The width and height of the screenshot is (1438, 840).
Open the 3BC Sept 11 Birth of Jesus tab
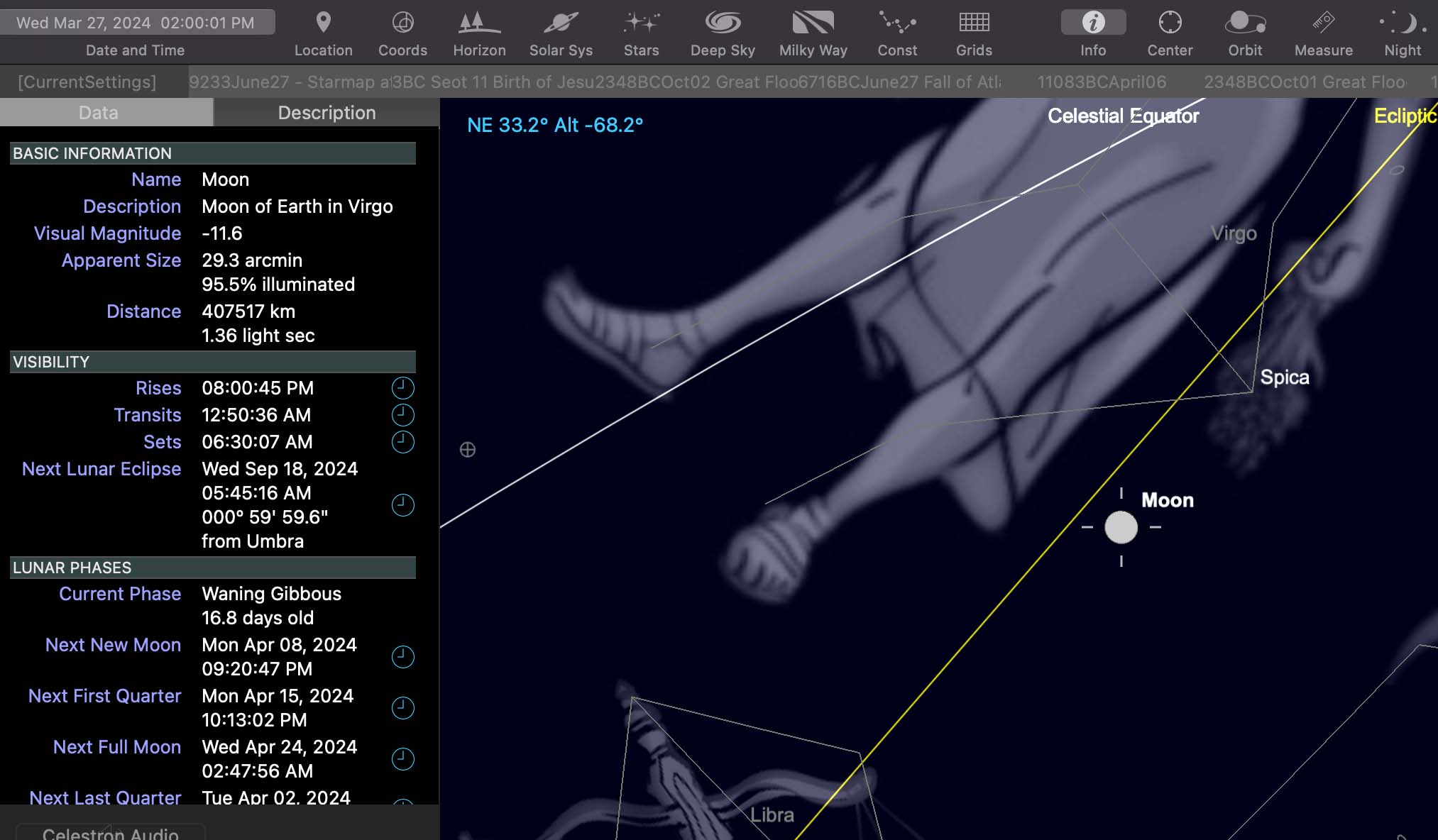493,82
